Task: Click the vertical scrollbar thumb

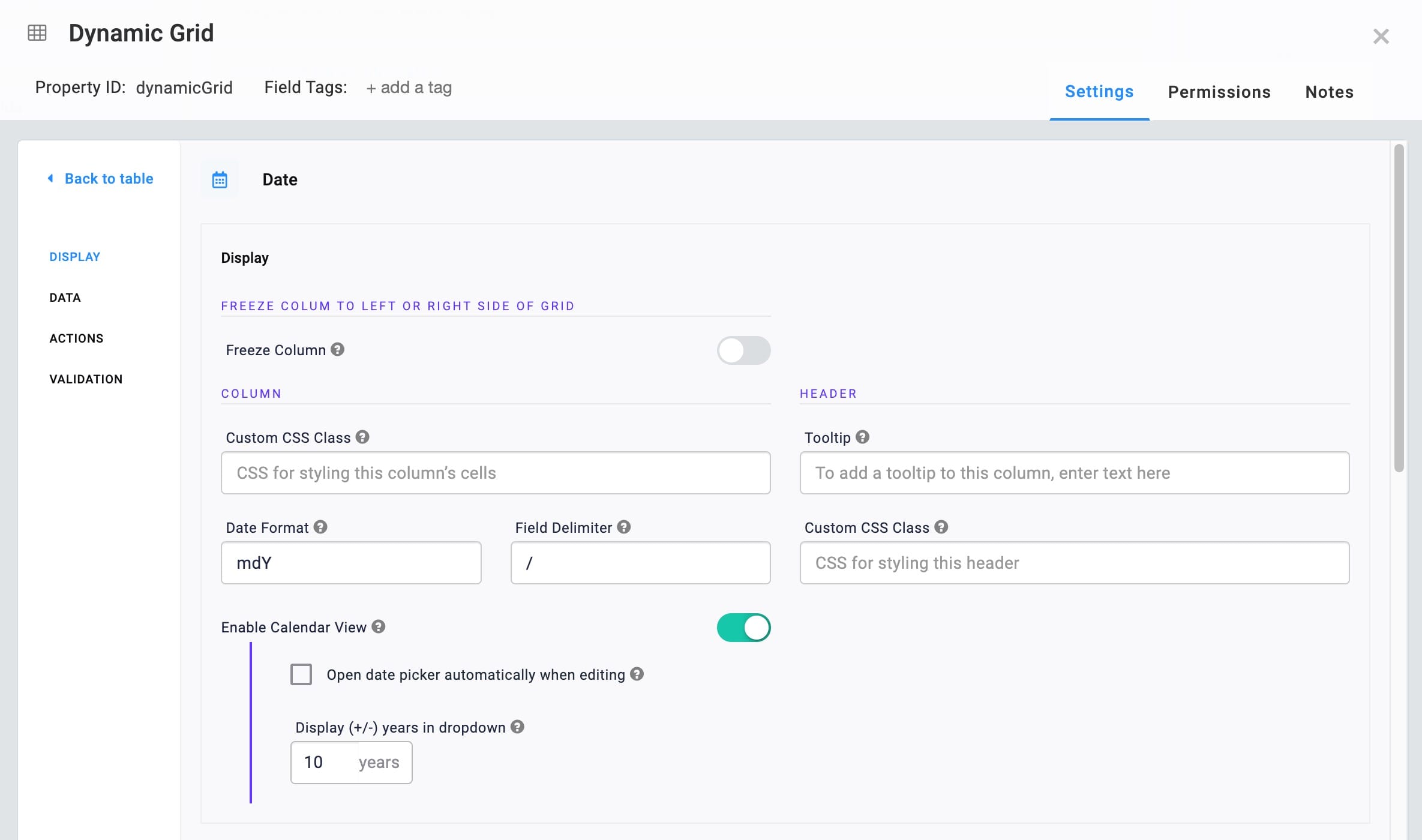Action: click(1399, 308)
